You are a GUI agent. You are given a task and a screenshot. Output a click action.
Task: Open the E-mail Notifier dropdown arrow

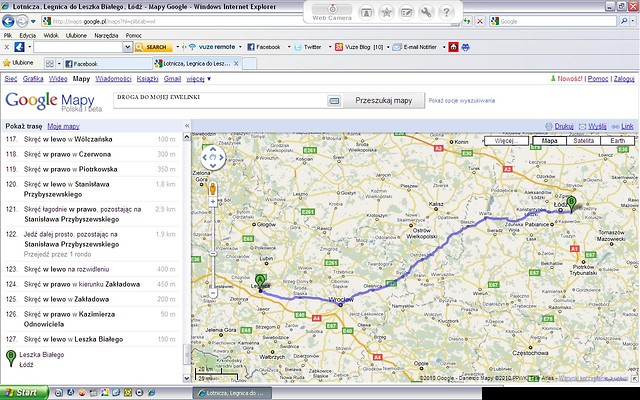(444, 47)
